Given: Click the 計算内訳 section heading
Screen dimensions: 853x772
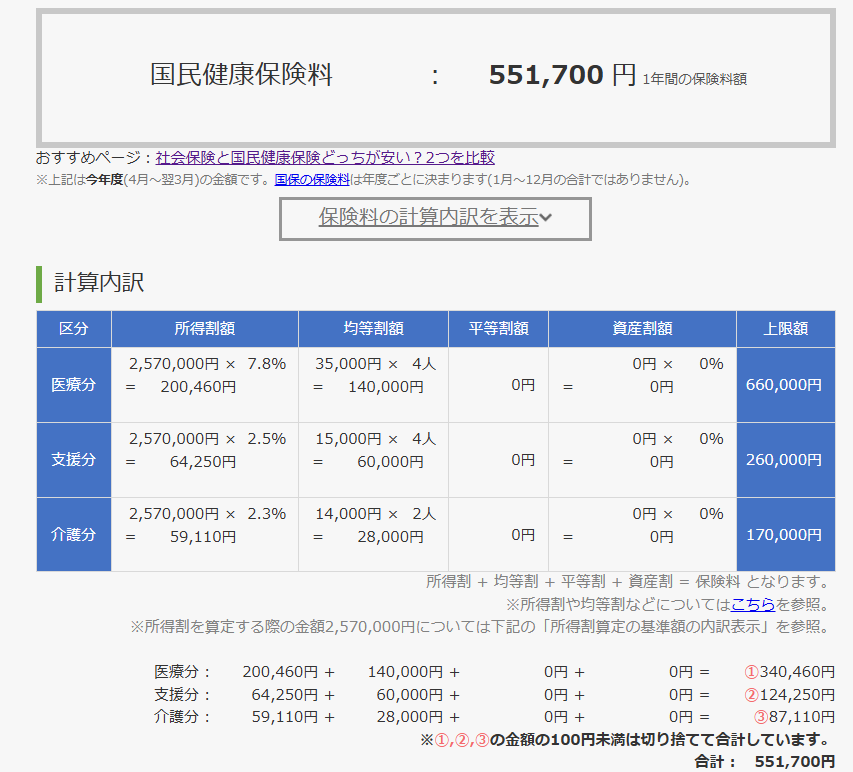Looking at the screenshot, I should [99, 283].
